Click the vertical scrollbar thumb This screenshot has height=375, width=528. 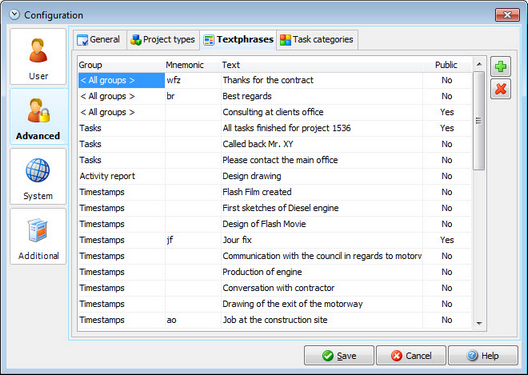click(479, 121)
